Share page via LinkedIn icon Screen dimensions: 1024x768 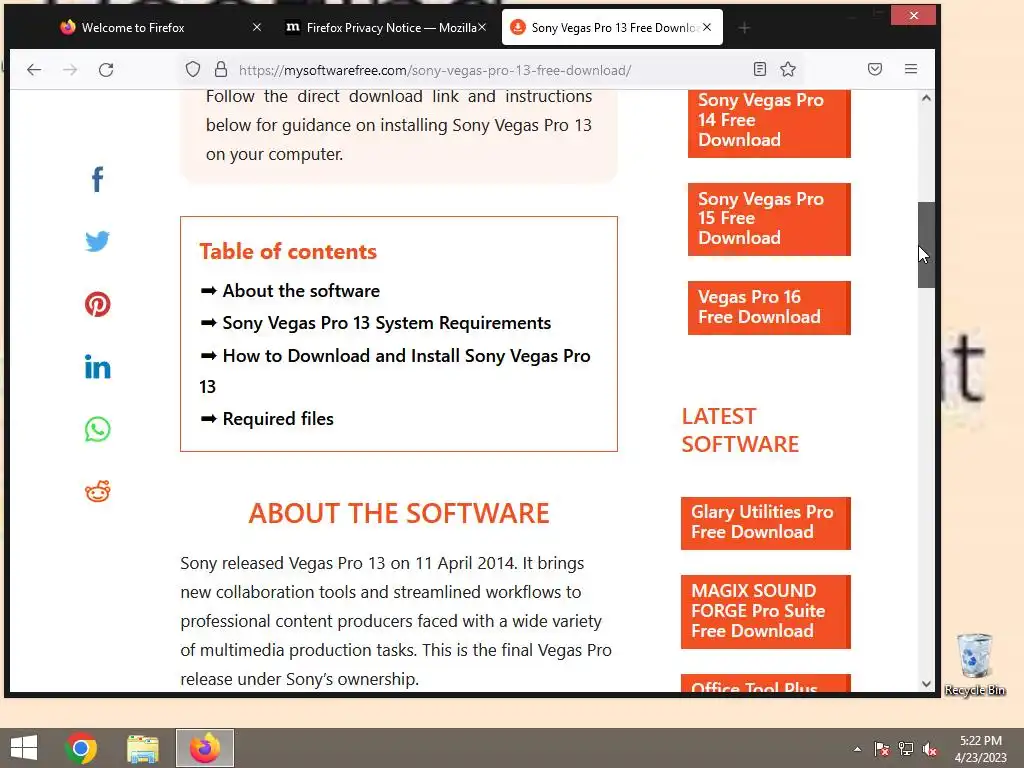[x=97, y=367]
